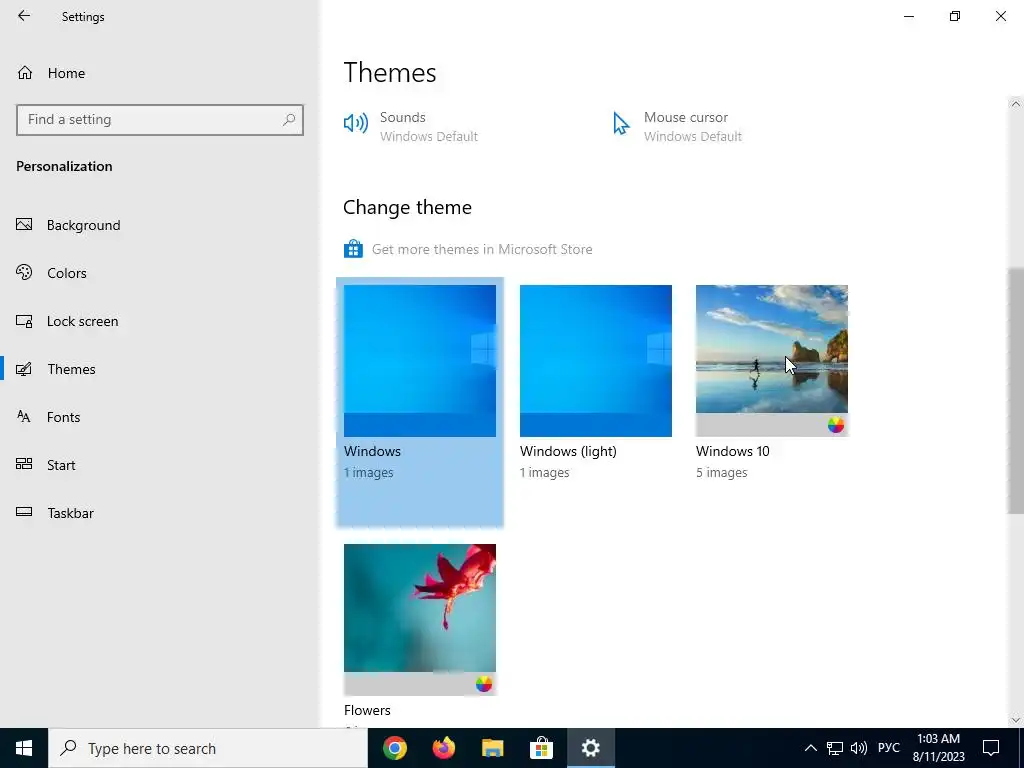Screen dimensions: 1024x768
Task: Click the magnifier icon in Find a setting
Action: [289, 120]
